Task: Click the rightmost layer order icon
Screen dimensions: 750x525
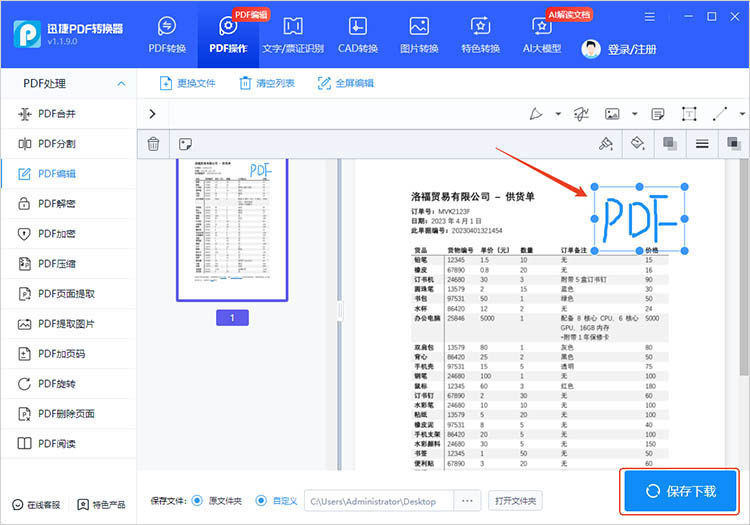Action: pos(733,143)
